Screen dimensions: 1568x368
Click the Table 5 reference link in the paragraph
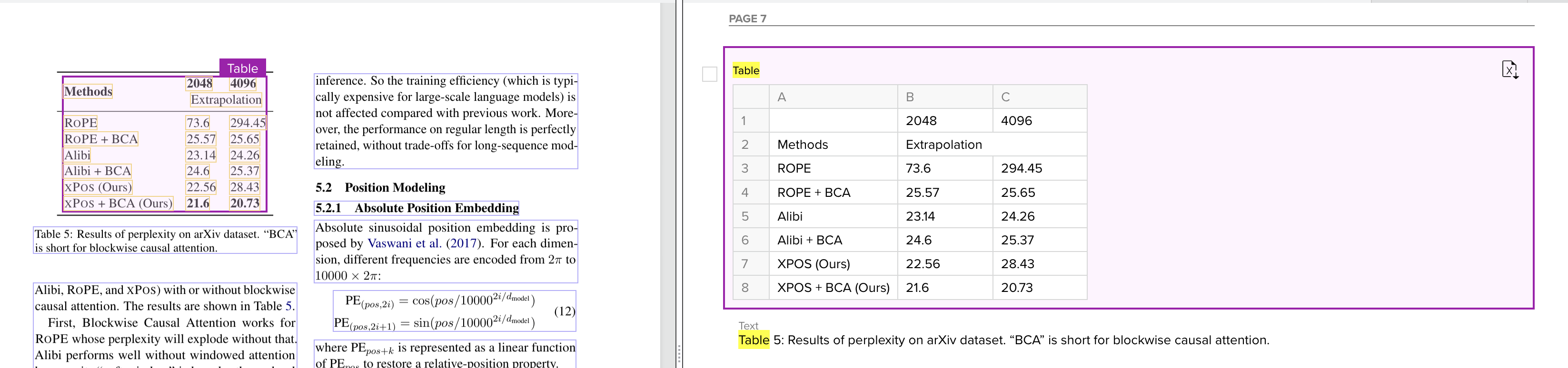coord(288,306)
